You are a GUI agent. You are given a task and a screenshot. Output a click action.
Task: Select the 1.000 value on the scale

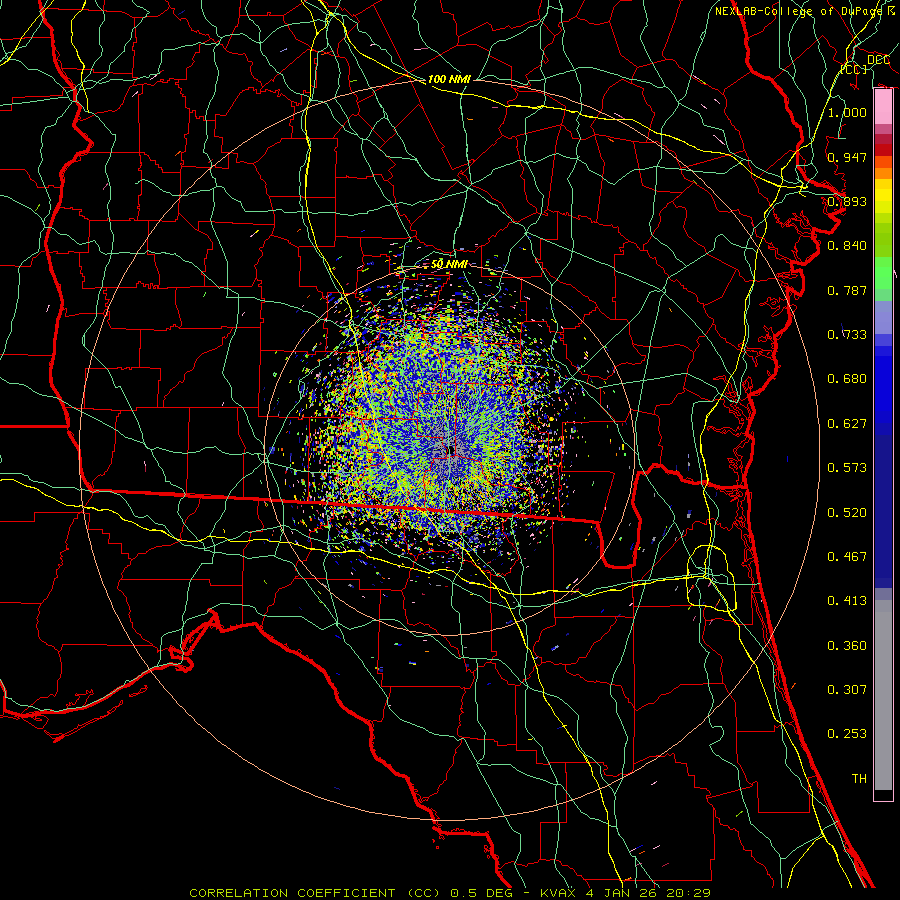[847, 112]
